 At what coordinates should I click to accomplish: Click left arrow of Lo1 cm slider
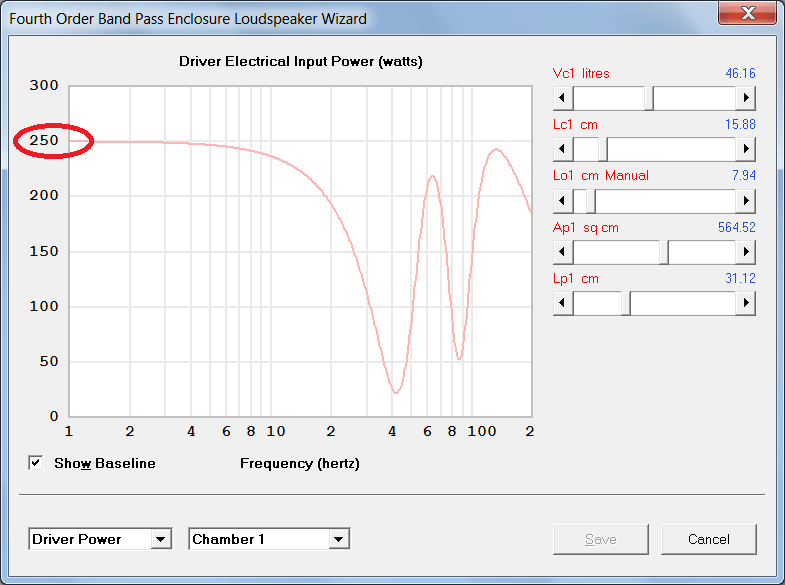pos(563,201)
